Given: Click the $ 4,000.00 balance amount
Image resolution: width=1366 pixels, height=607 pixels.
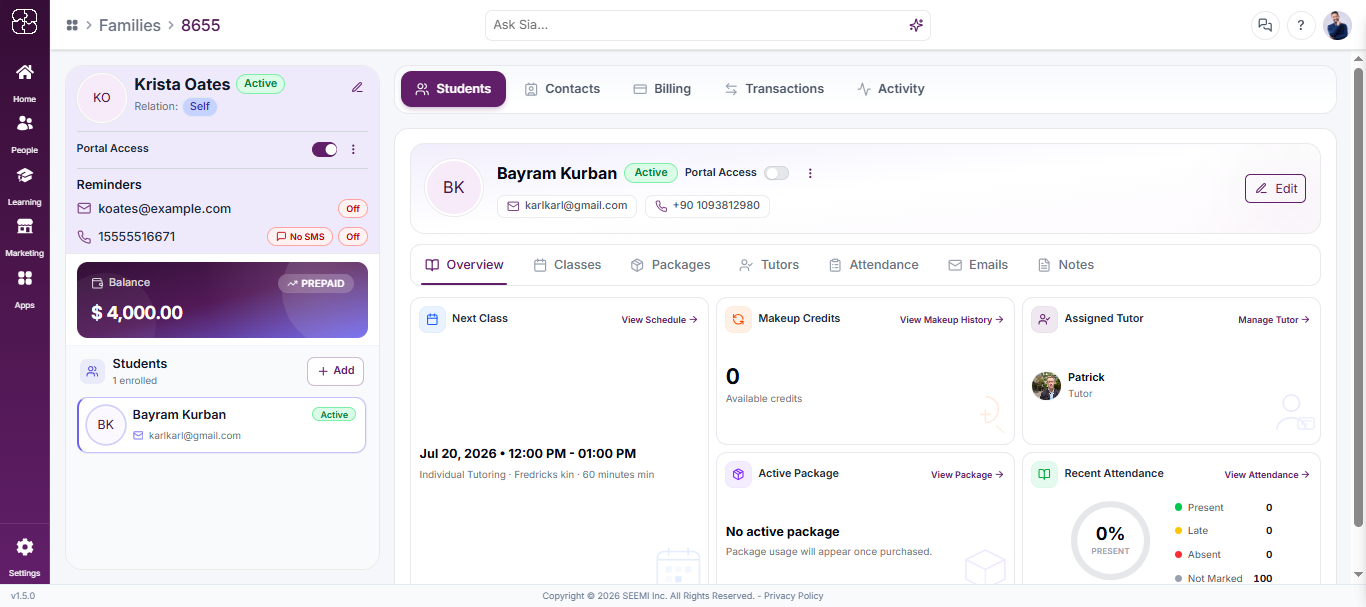Looking at the screenshot, I should pos(137,313).
